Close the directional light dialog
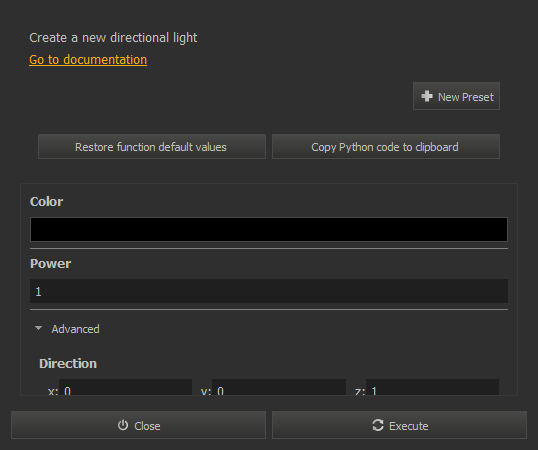This screenshot has height=450, width=538. (x=138, y=425)
